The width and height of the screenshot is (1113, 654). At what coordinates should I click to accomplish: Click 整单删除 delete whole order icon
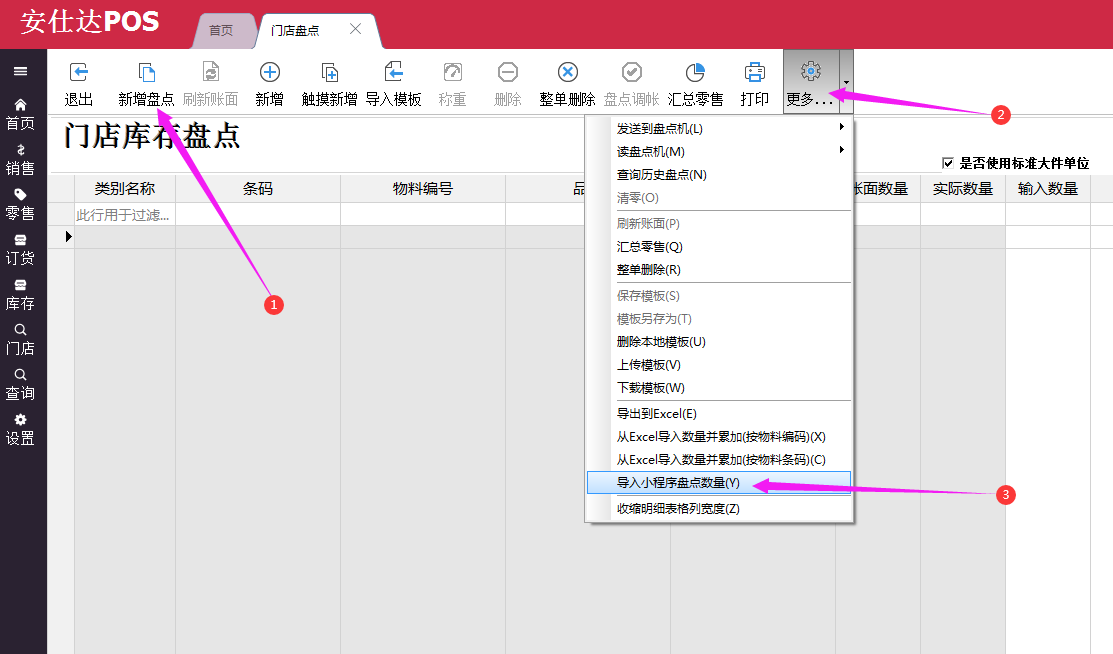click(567, 73)
